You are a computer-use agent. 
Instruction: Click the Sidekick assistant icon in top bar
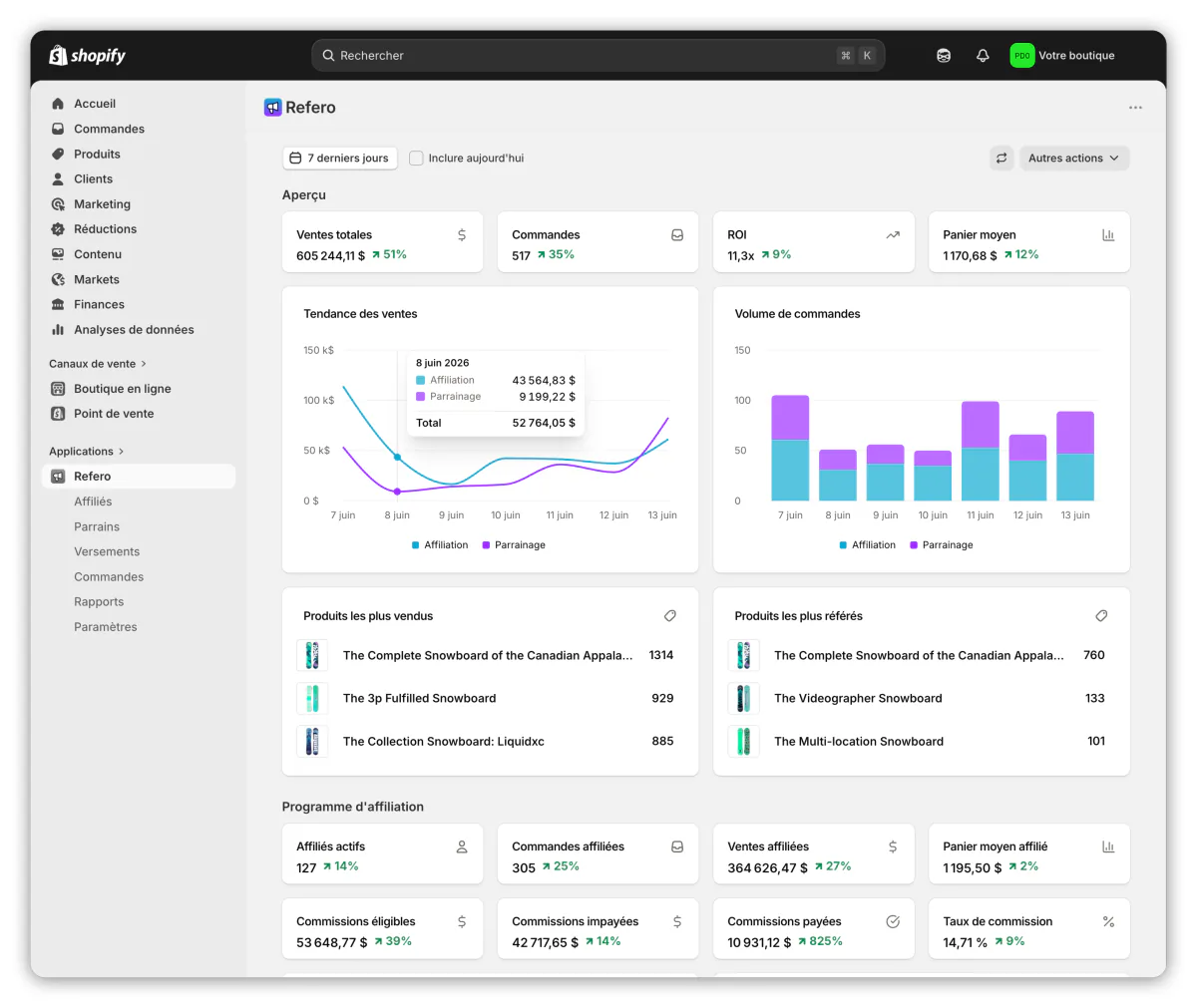[944, 56]
